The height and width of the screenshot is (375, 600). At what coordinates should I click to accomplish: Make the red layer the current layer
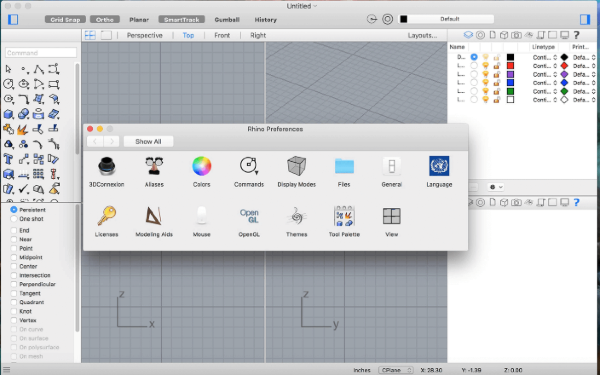coord(474,66)
